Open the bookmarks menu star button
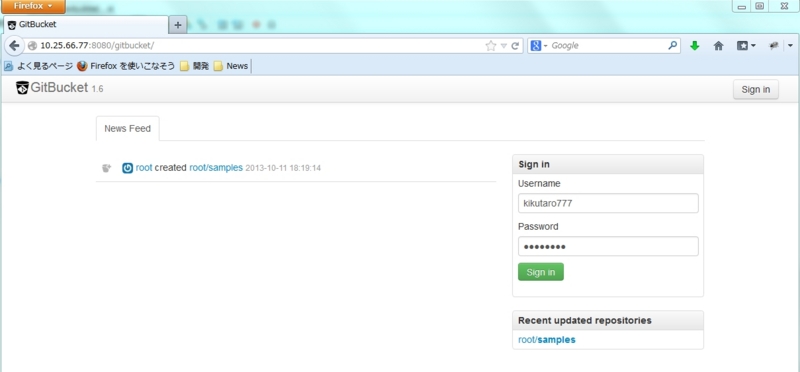 (x=746, y=46)
